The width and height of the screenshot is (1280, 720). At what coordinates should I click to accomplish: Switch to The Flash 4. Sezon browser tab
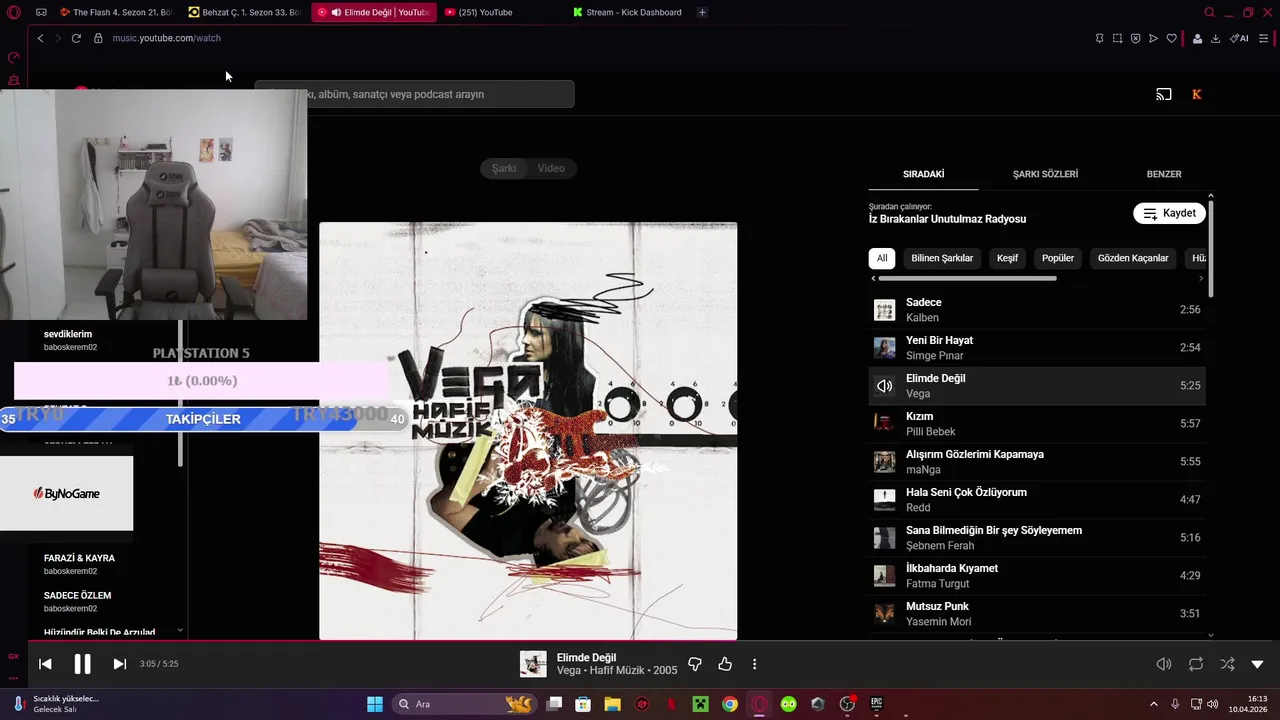pos(114,12)
